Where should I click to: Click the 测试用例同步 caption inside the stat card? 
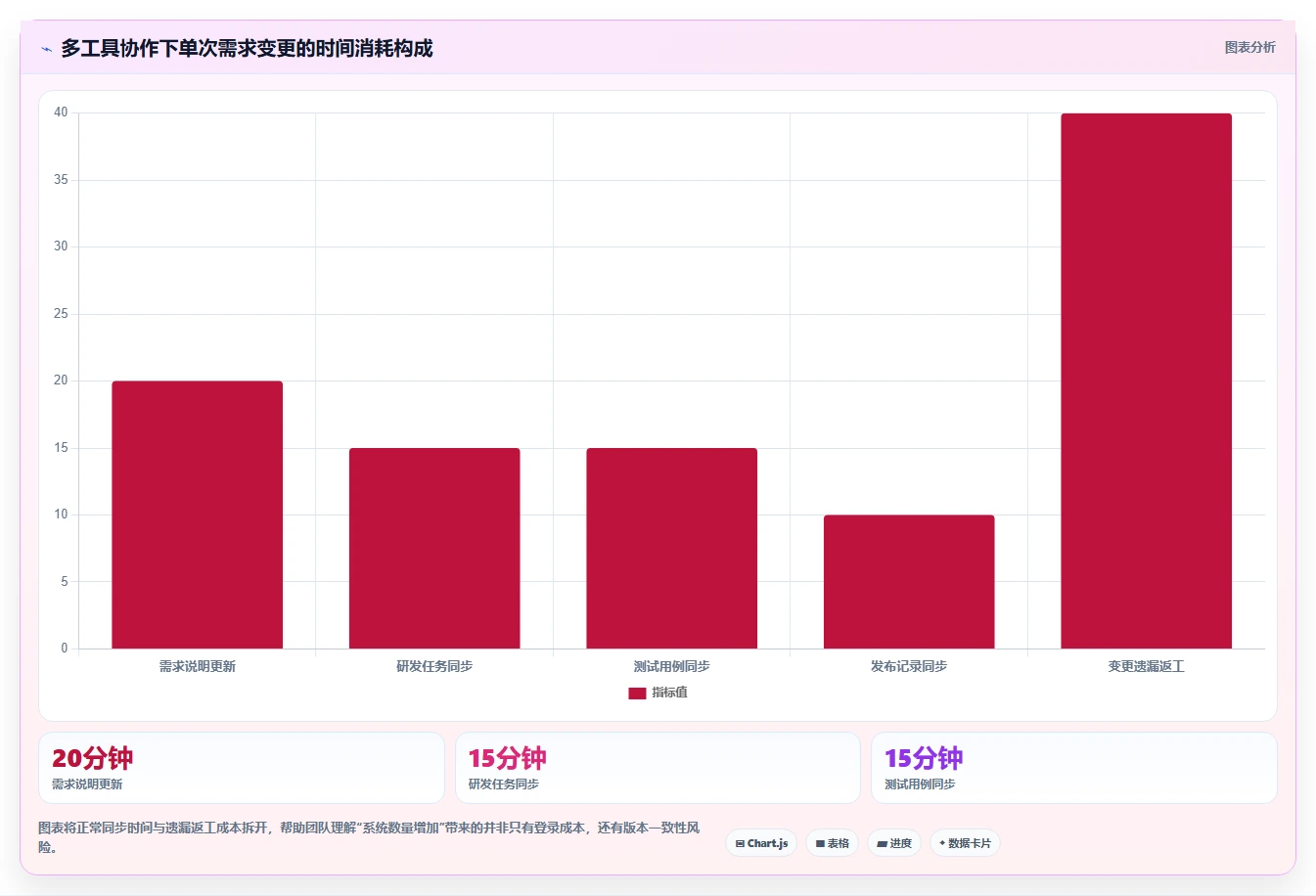point(920,784)
